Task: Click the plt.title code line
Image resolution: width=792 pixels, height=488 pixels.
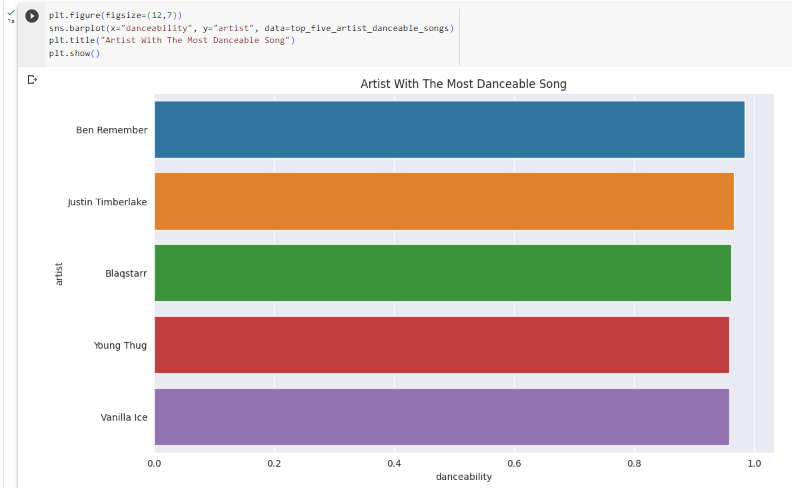Action: click(172, 40)
